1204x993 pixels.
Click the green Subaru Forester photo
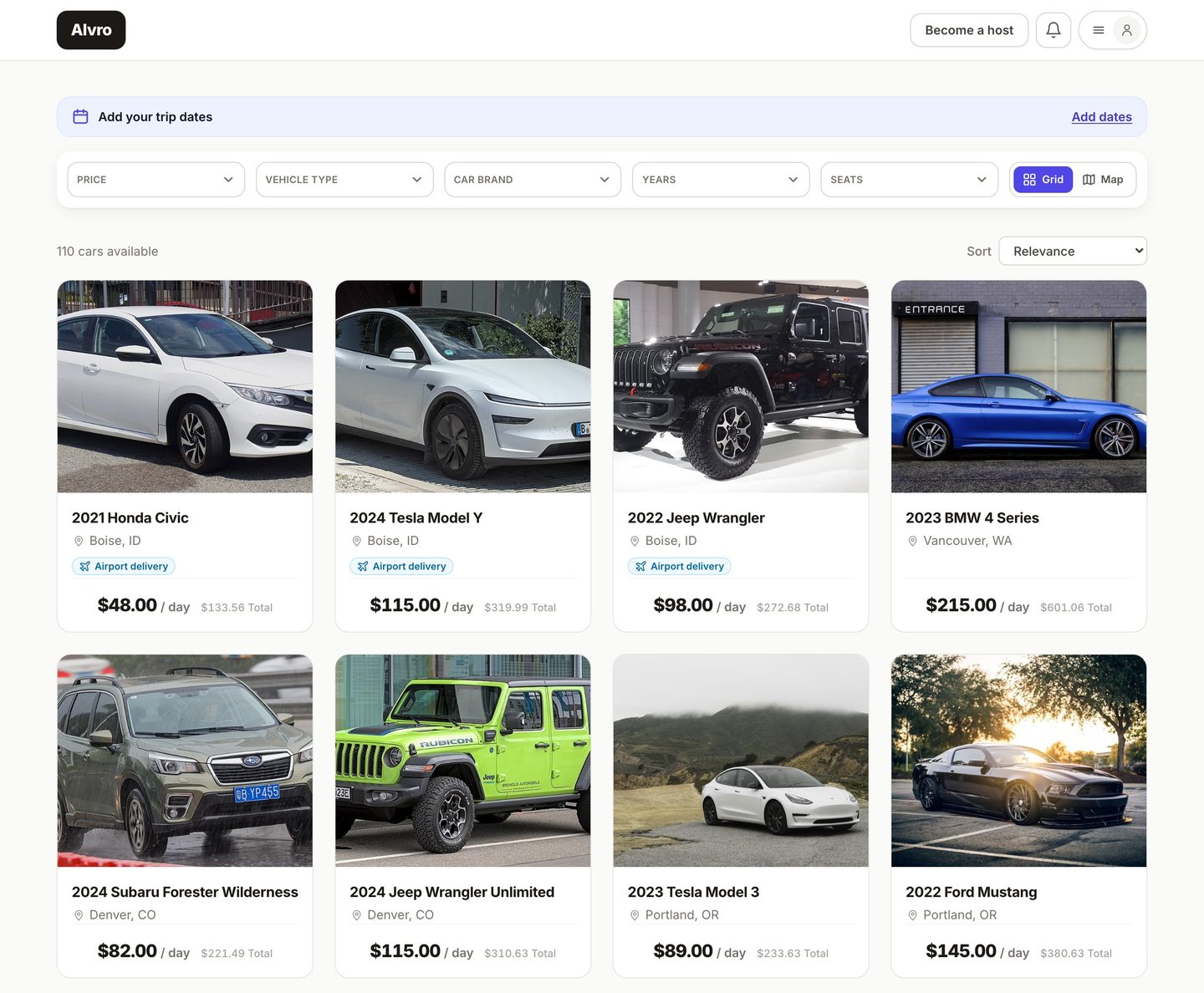(185, 761)
